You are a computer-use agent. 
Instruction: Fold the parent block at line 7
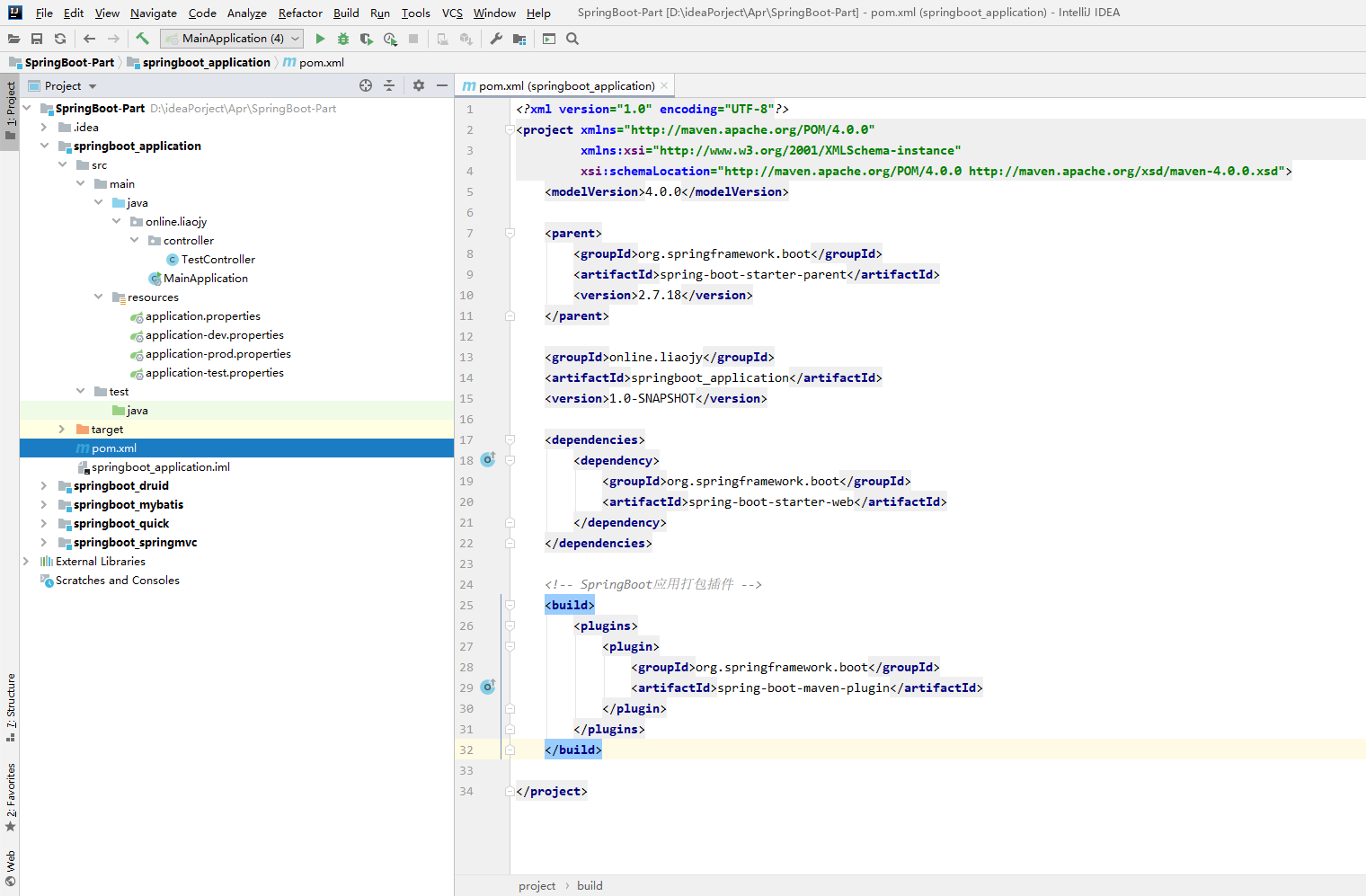pyautogui.click(x=510, y=233)
